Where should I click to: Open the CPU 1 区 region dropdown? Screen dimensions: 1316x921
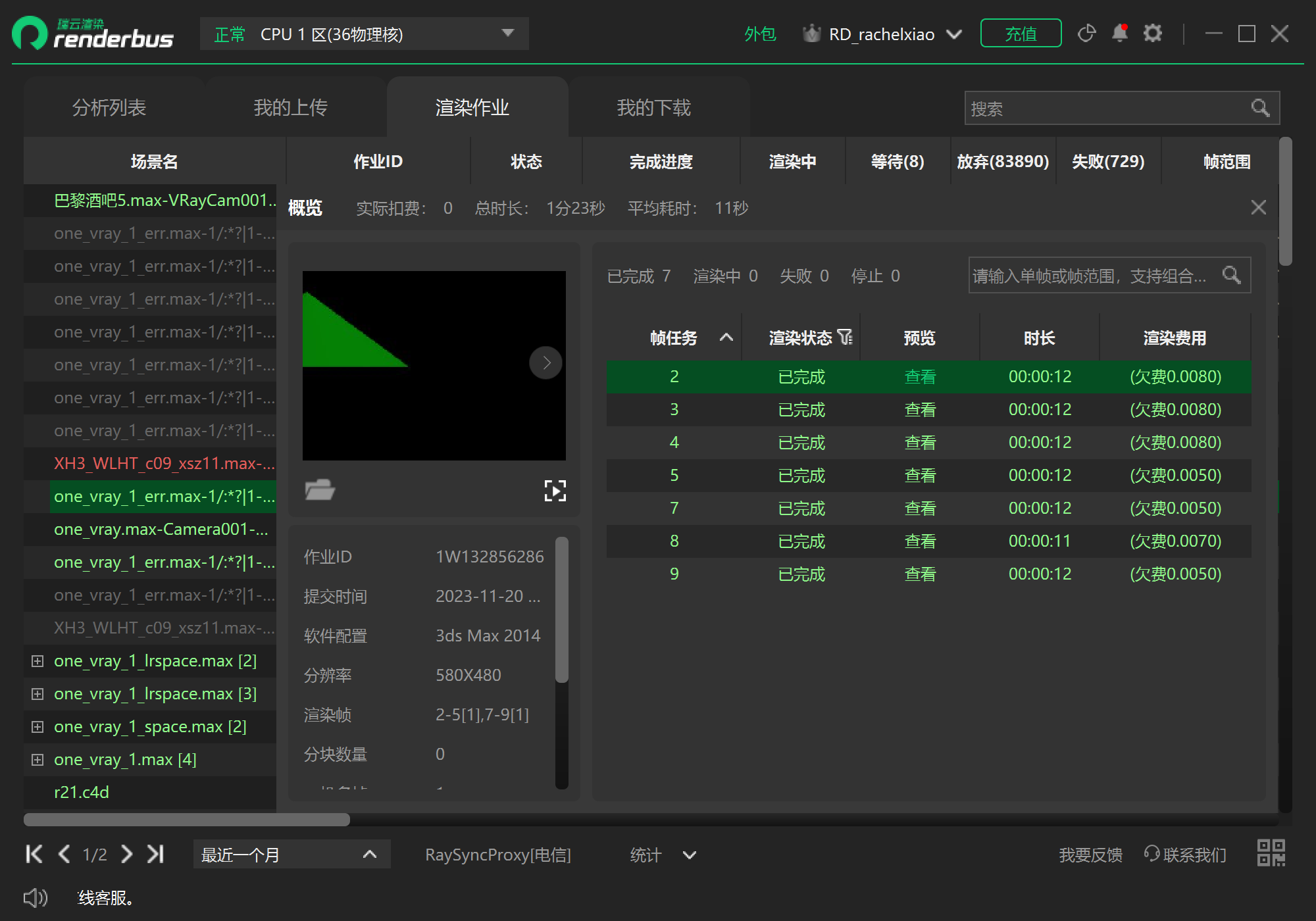507,34
